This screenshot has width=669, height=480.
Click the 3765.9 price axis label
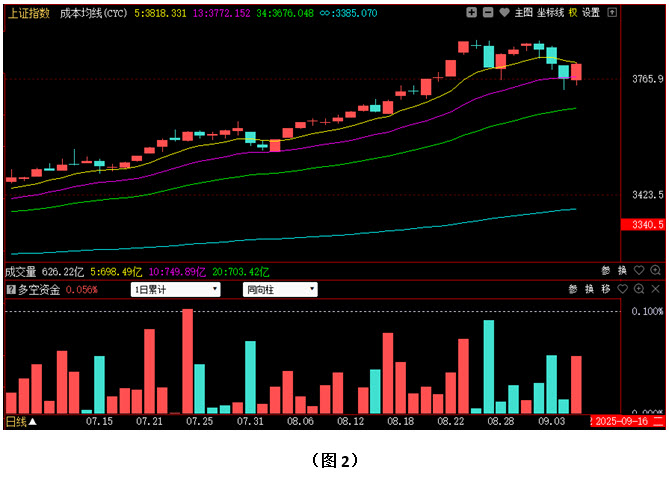pyautogui.click(x=648, y=79)
